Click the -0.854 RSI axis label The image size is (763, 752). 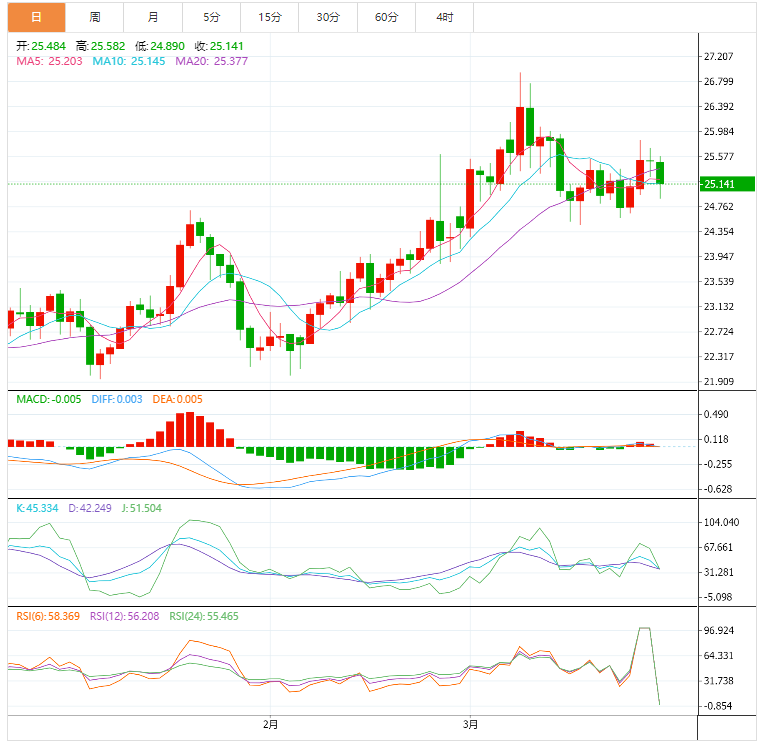(x=717, y=706)
